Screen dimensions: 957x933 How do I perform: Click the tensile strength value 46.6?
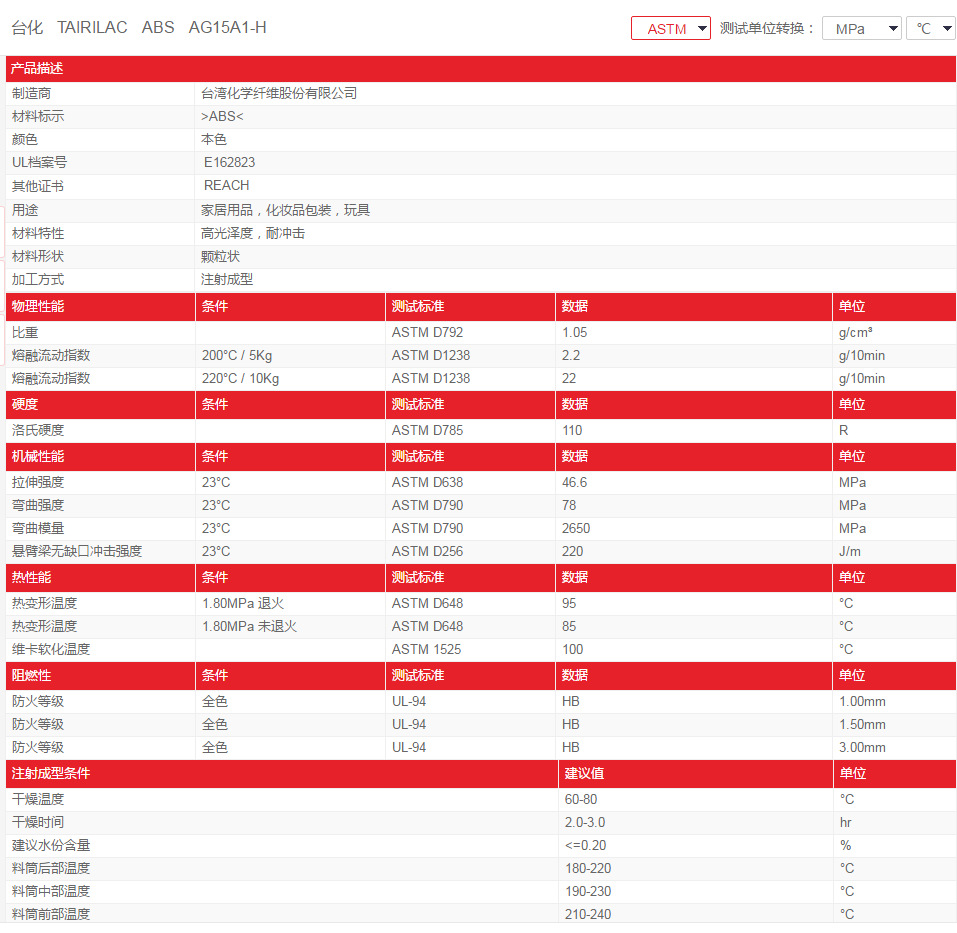[x=574, y=482]
